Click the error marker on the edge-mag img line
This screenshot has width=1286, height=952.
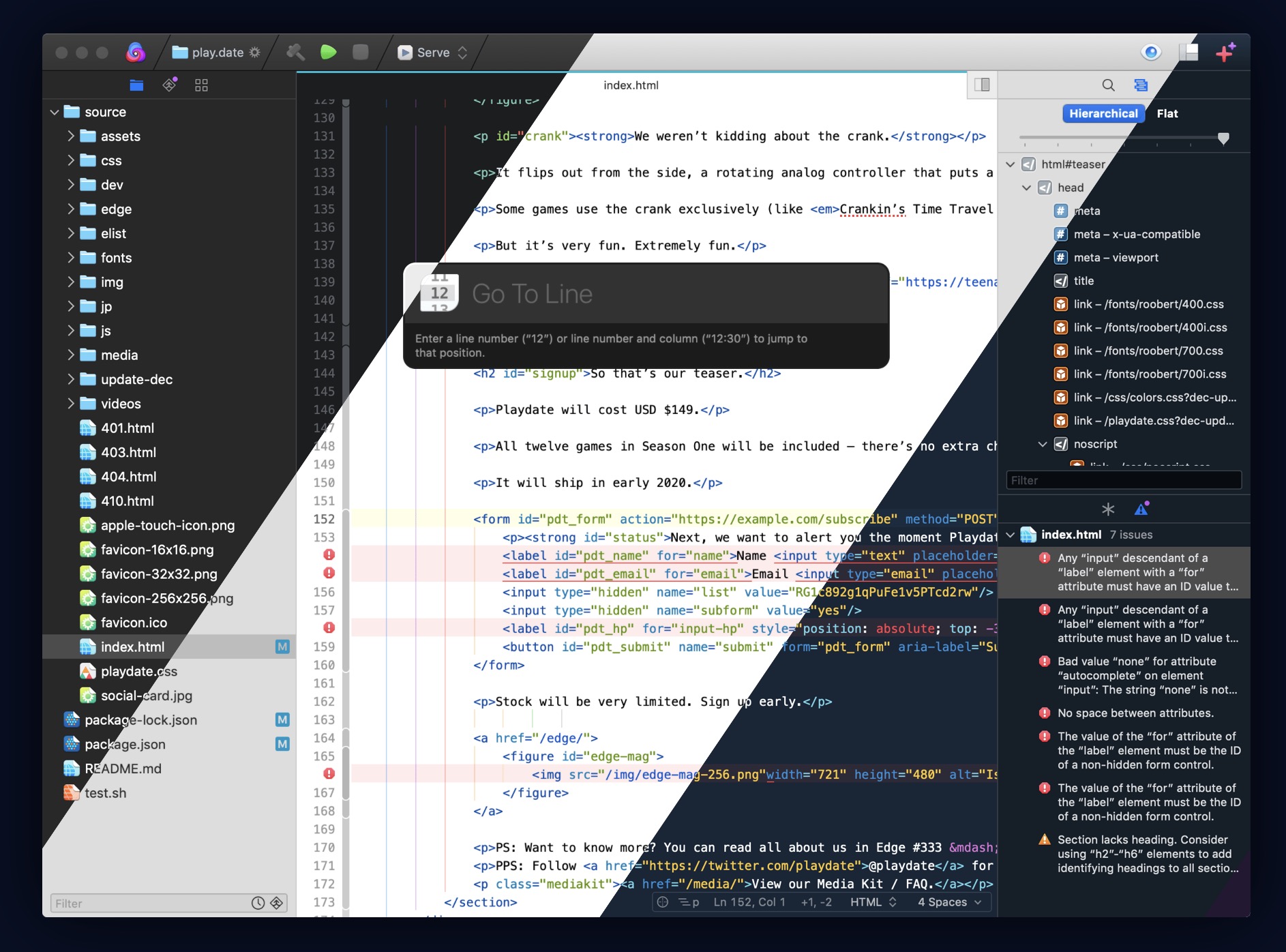[329, 774]
